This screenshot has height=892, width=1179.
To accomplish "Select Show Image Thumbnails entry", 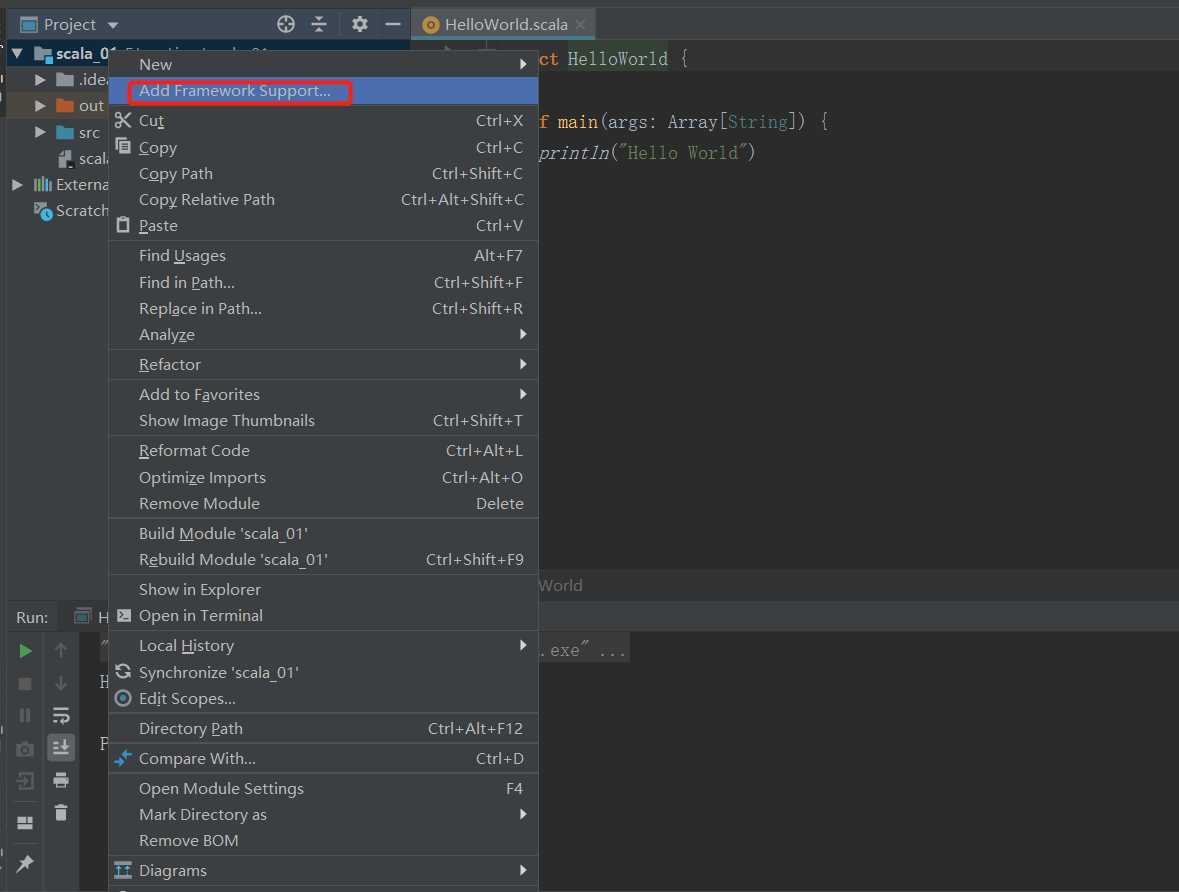I will click(x=323, y=420).
